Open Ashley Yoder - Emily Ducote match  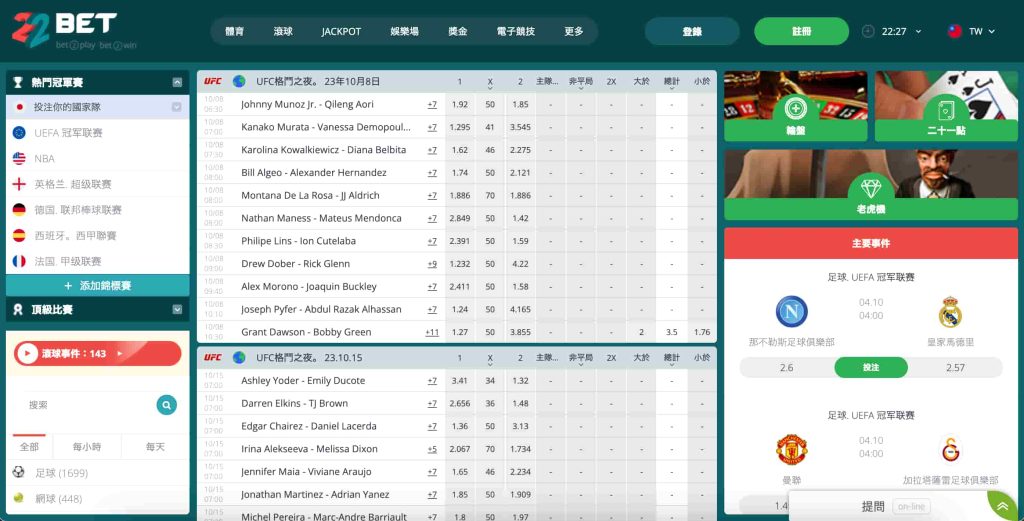tap(303, 381)
